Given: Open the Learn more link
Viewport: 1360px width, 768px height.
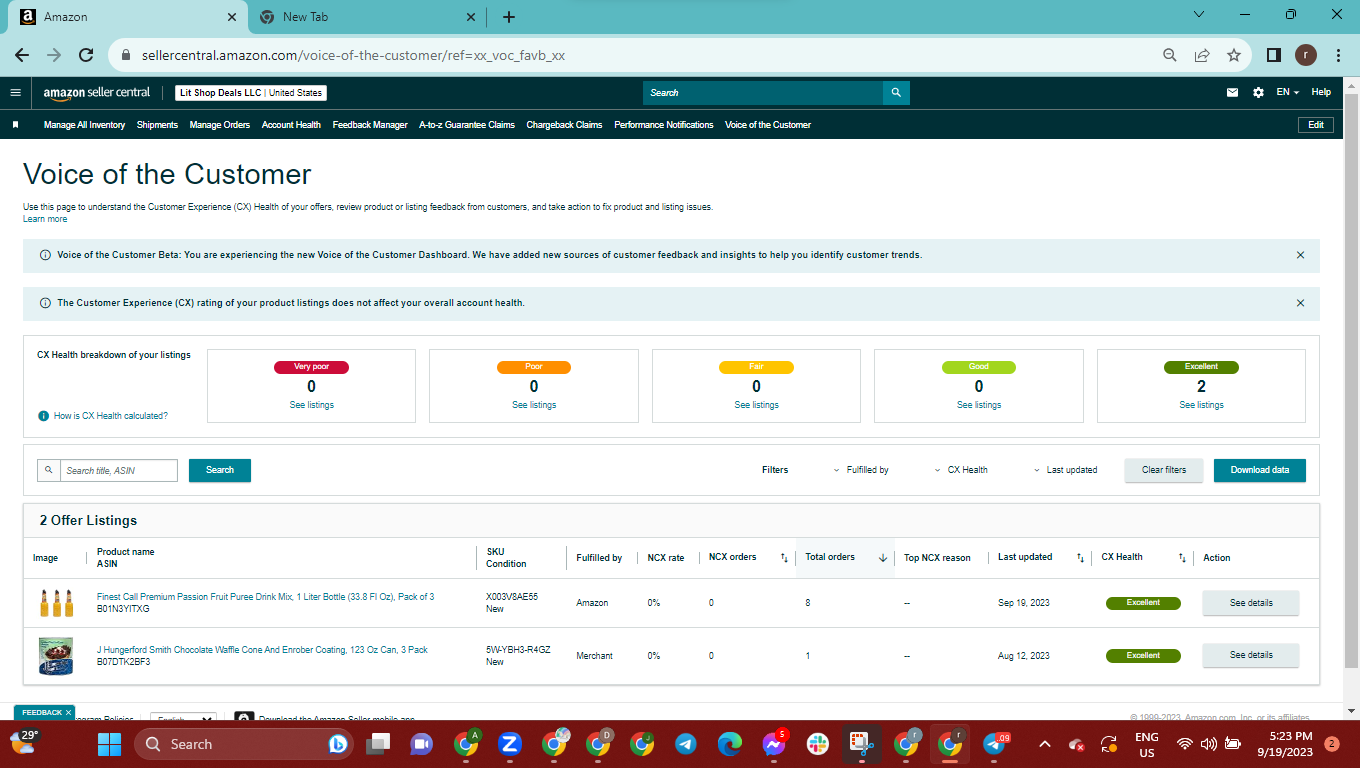Looking at the screenshot, I should (45, 219).
